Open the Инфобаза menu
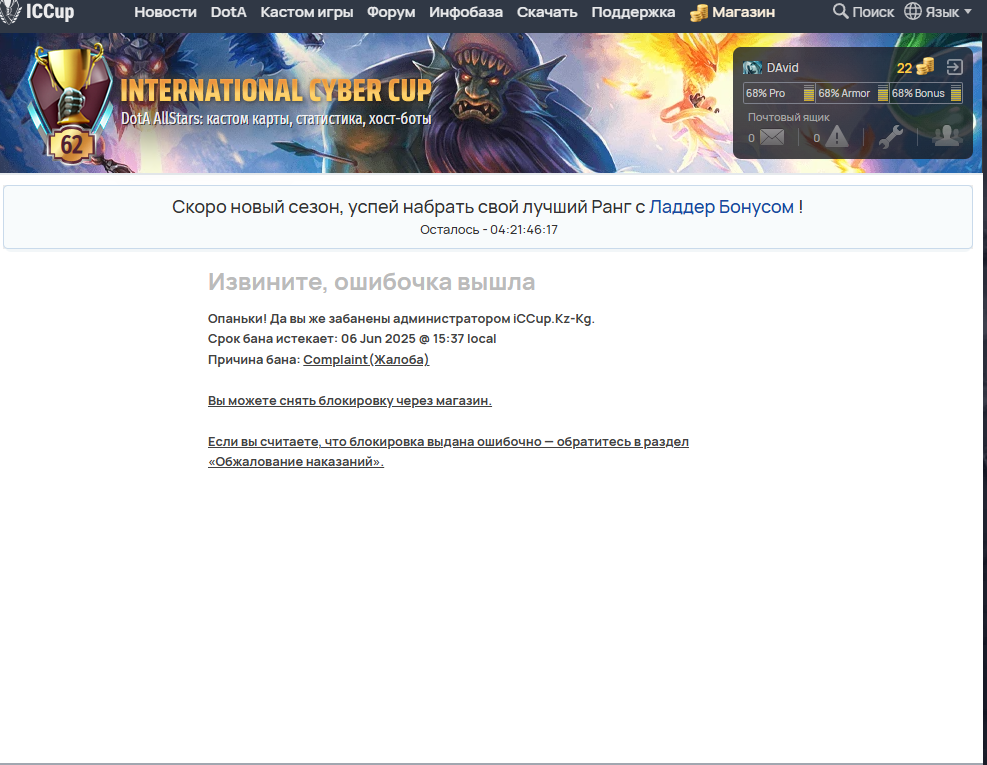987x765 pixels. click(x=466, y=12)
